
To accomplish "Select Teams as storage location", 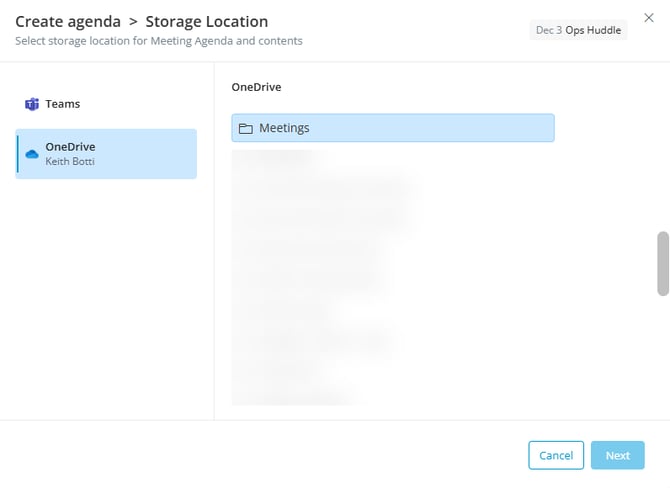I will (x=62, y=104).
